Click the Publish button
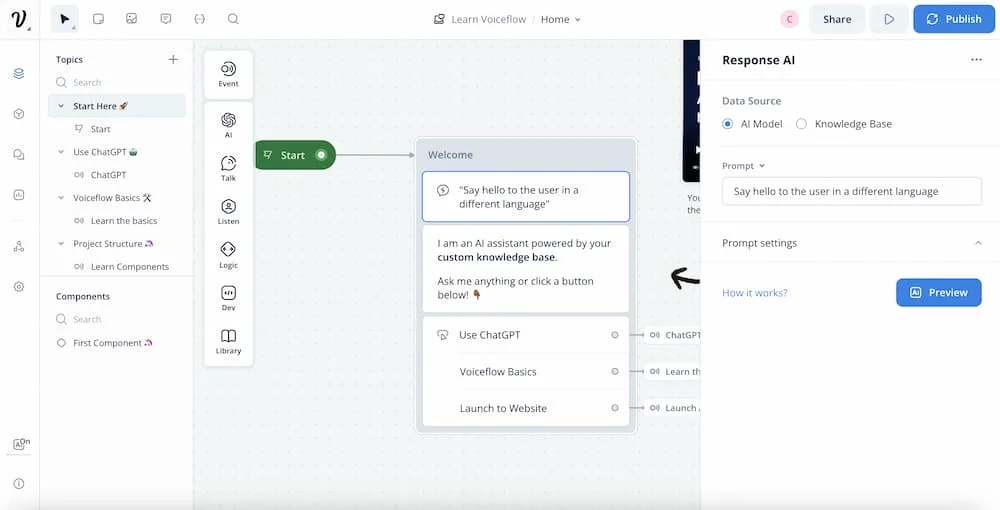This screenshot has width=1000, height=510. pyautogui.click(x=953, y=19)
